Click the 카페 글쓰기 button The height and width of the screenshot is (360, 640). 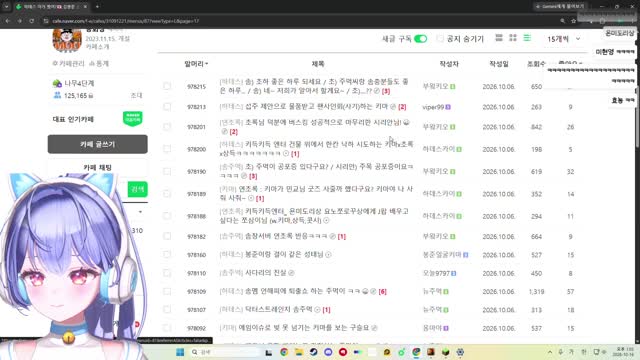pos(98,144)
